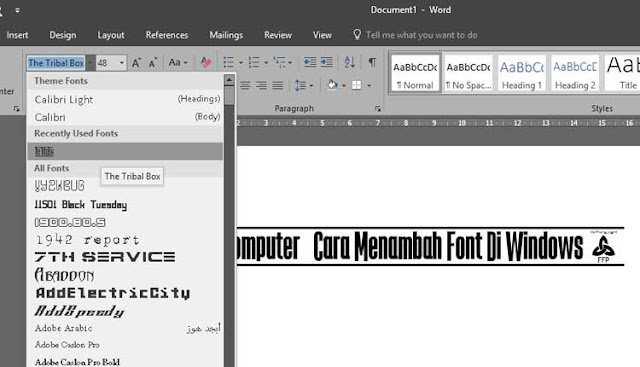Apply the Heading 2 style
This screenshot has height=367, width=640.
(x=575, y=73)
